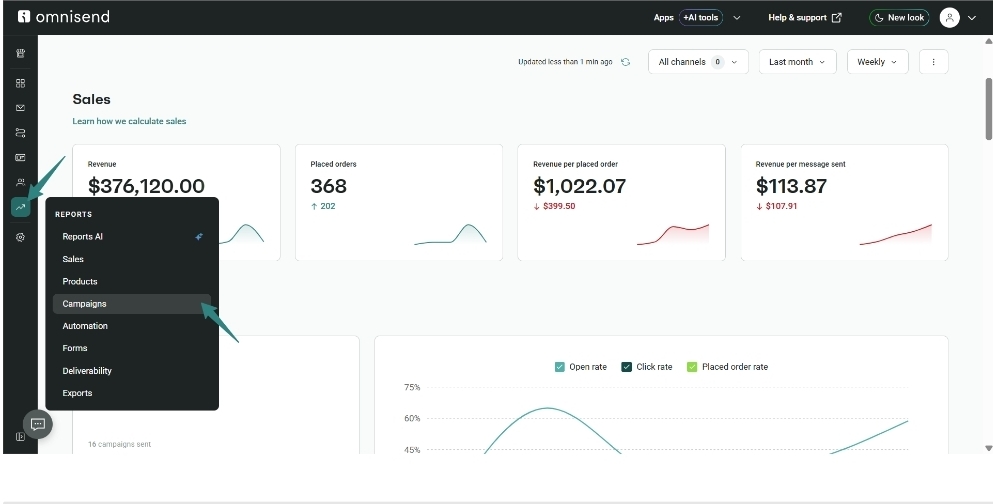Screen dimensions: 993x504
Task: Toggle the Placed order rate checkbox
Action: click(x=692, y=367)
